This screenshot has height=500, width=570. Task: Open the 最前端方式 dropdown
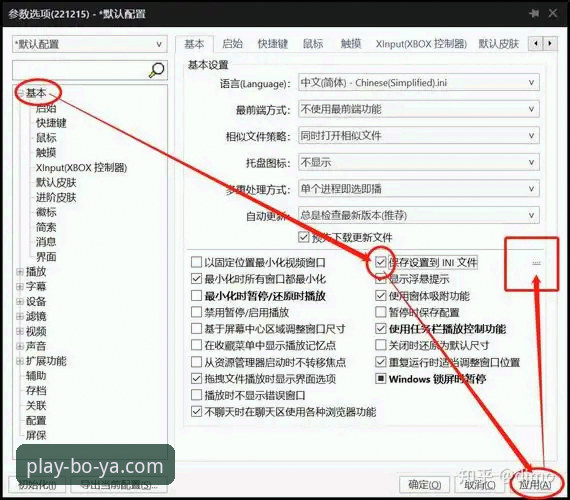pyautogui.click(x=419, y=109)
